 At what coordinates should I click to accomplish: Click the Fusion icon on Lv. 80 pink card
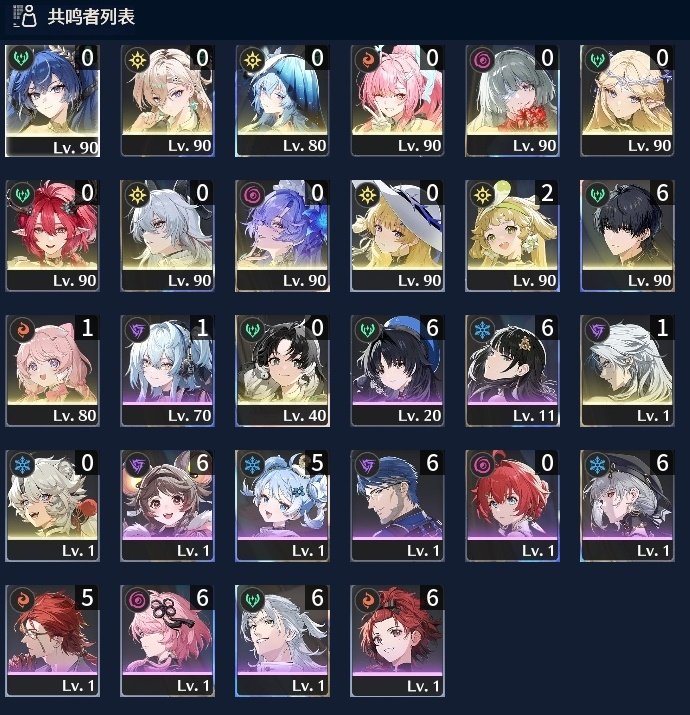tap(23, 330)
